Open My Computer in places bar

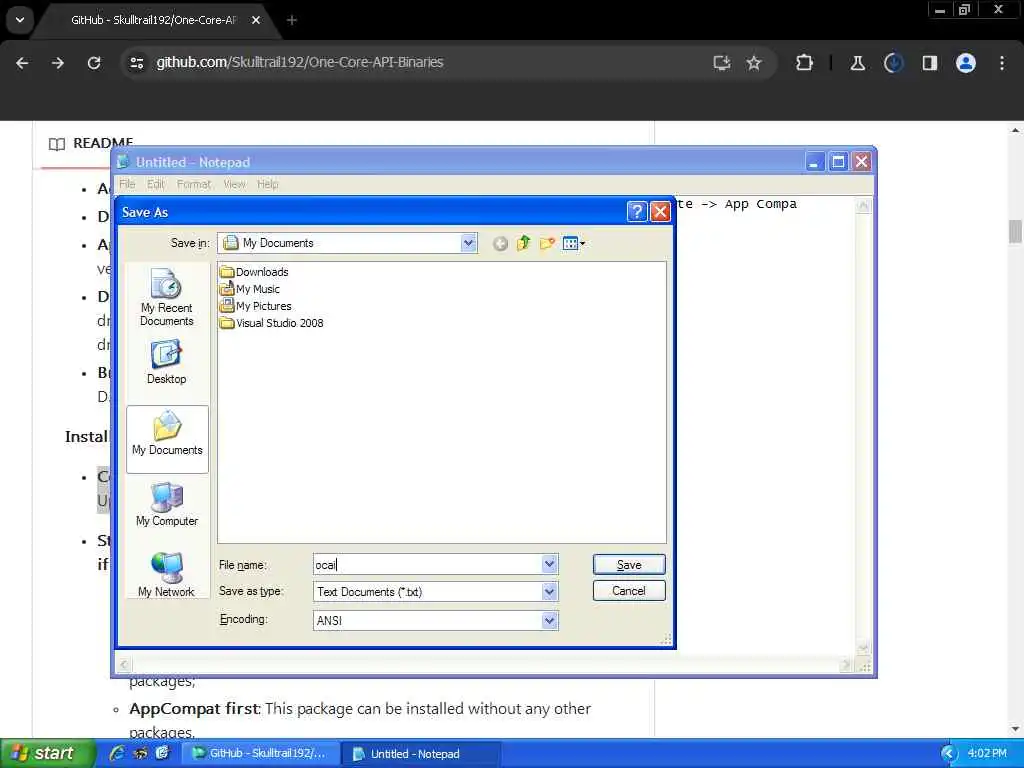tap(167, 504)
